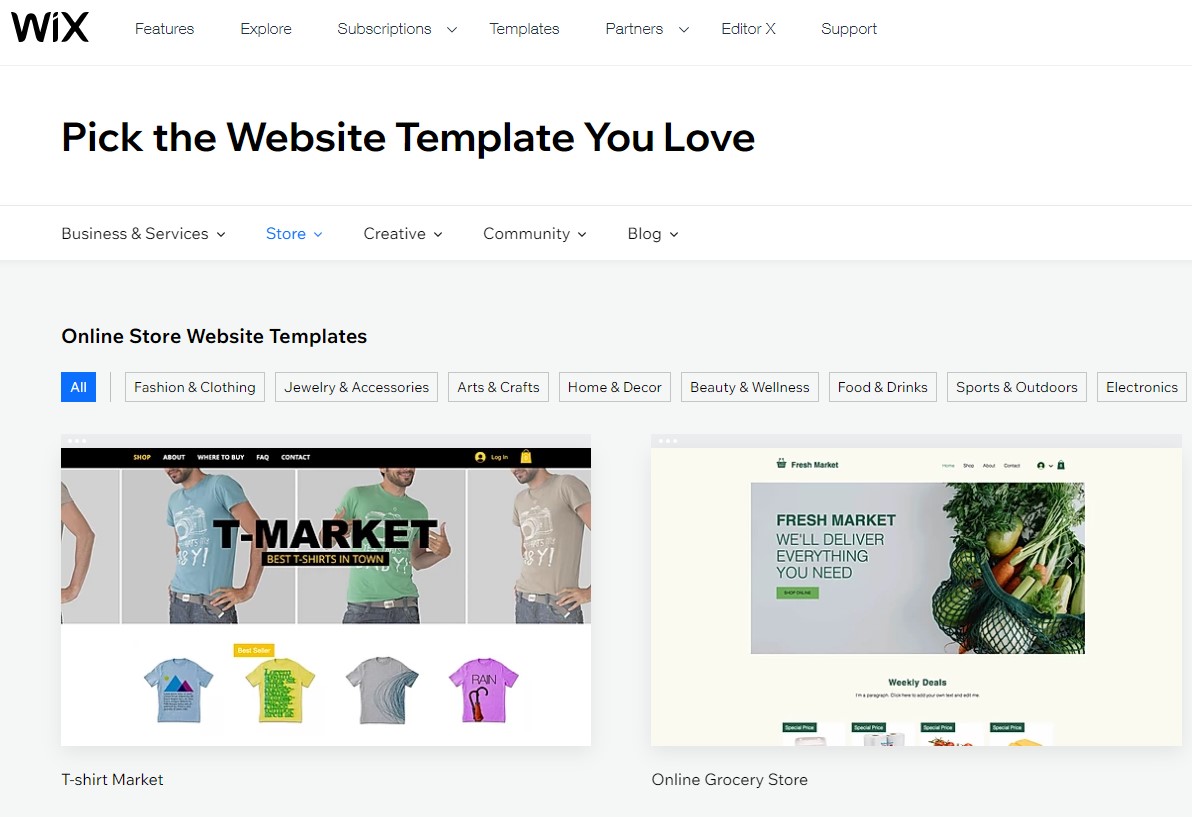Viewport: 1192px width, 817px height.
Task: Click the Wix logo
Action: (50, 28)
